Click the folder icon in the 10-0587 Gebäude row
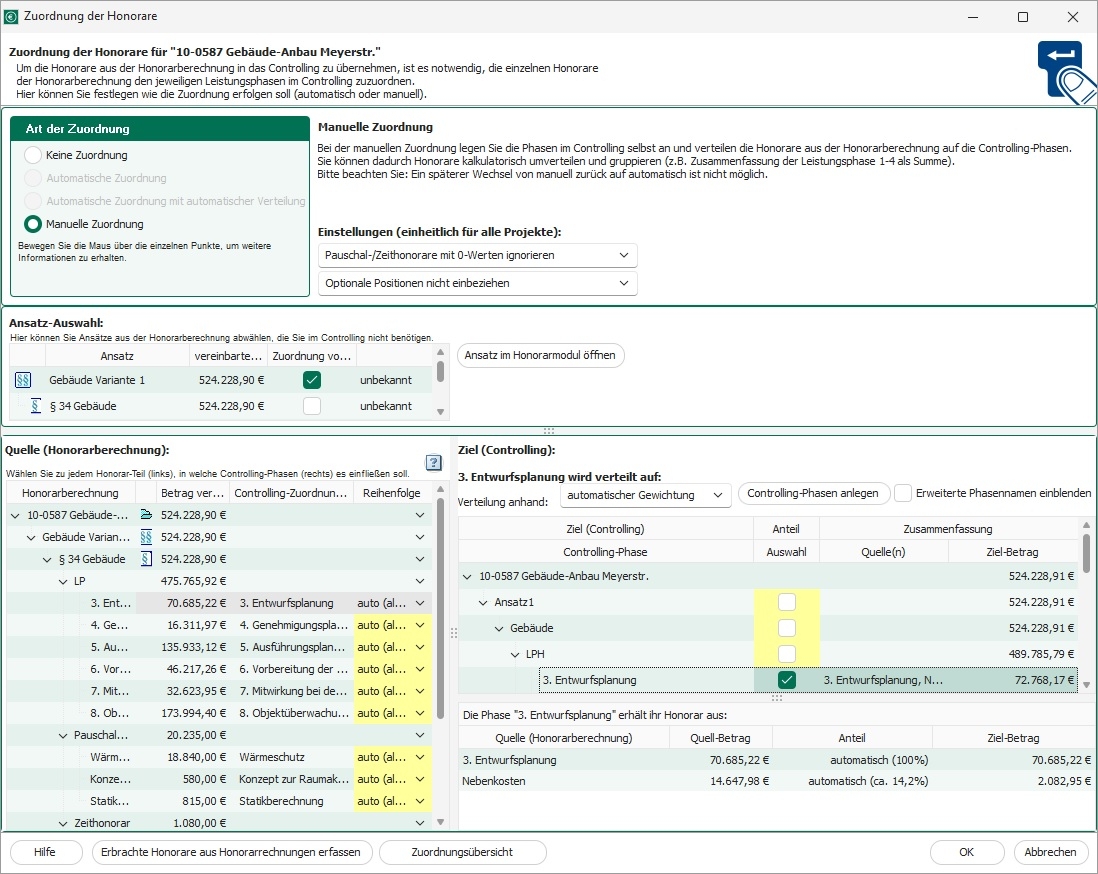The image size is (1098, 874). [146, 515]
